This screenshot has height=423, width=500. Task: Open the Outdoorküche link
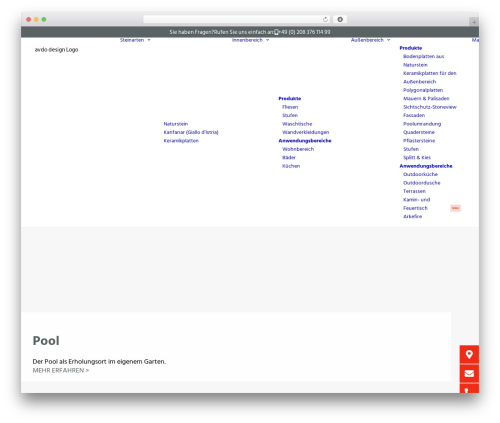(x=420, y=174)
